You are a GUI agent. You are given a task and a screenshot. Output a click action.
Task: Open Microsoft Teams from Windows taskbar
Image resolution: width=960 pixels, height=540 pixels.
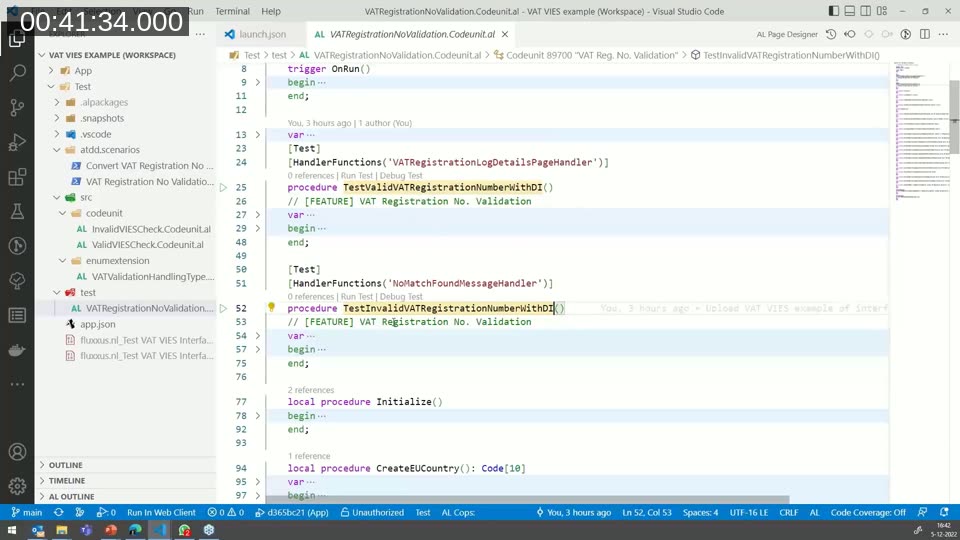click(x=86, y=530)
